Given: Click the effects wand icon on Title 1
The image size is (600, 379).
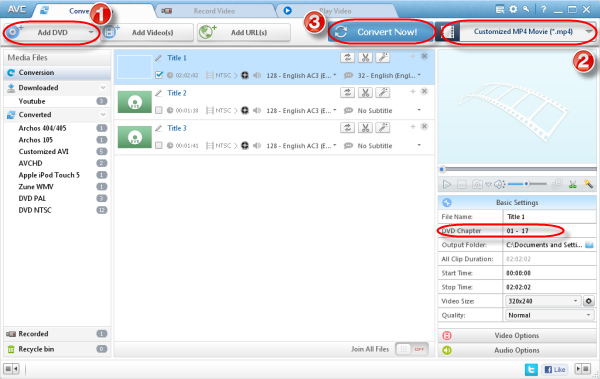Looking at the screenshot, I should (383, 57).
